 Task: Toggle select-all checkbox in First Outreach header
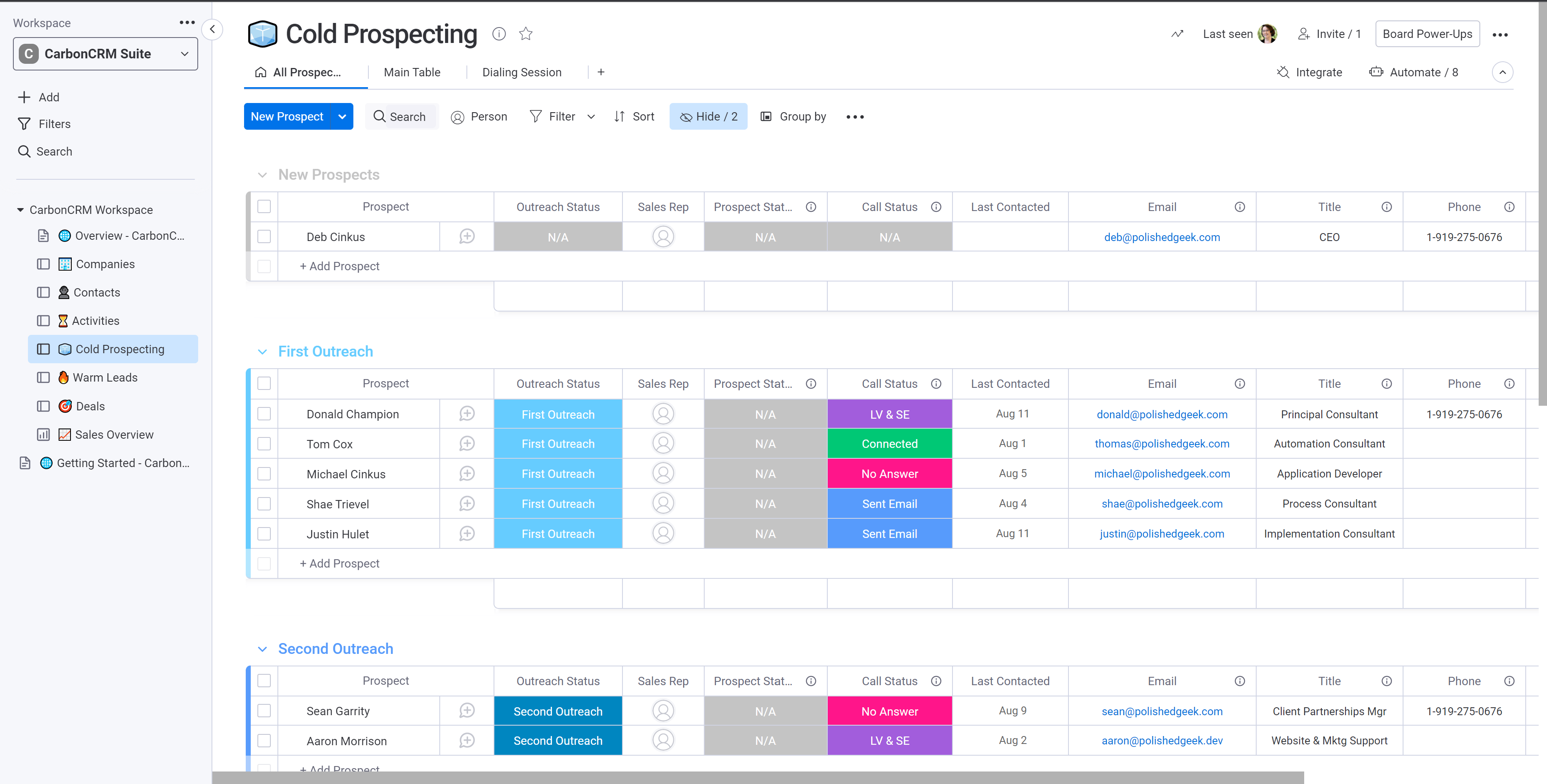264,384
